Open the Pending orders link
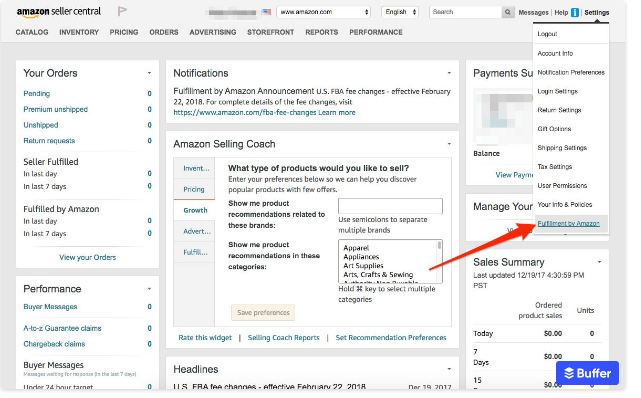The image size is (641, 398). point(36,94)
